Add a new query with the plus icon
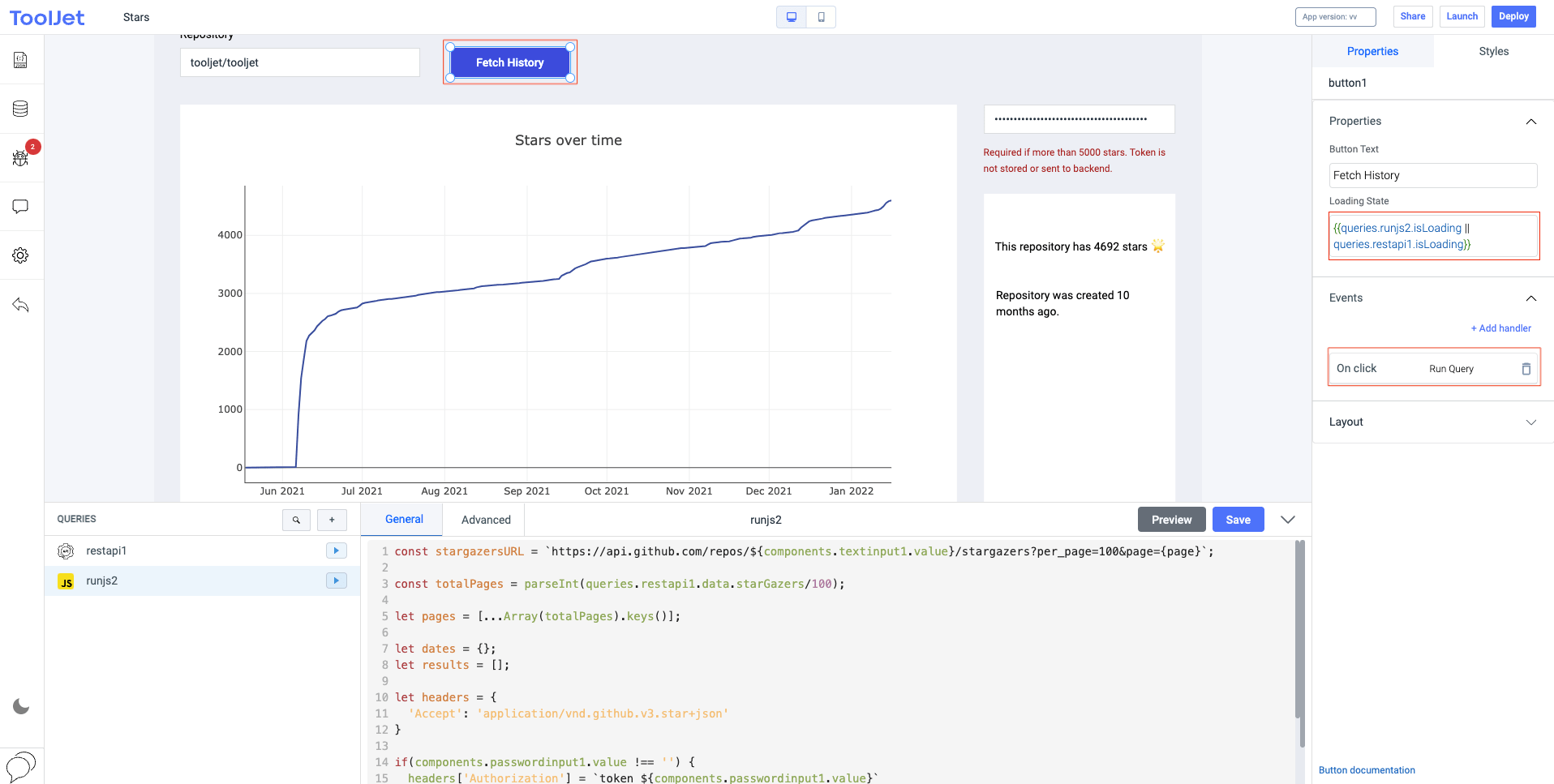Viewport: 1554px width, 784px height. click(x=331, y=520)
